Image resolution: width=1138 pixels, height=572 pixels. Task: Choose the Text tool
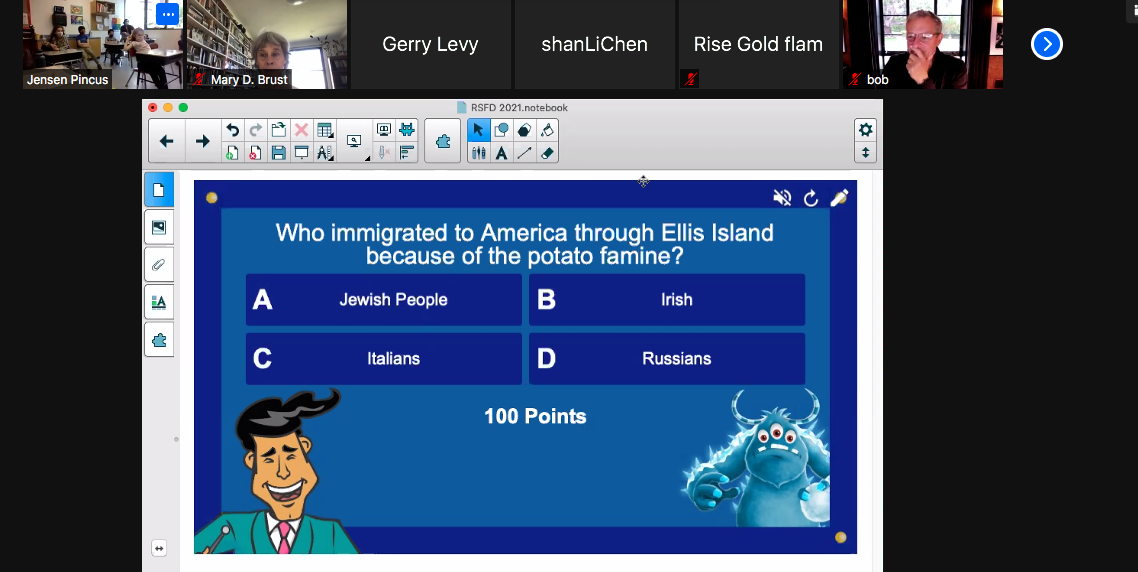[x=501, y=152]
